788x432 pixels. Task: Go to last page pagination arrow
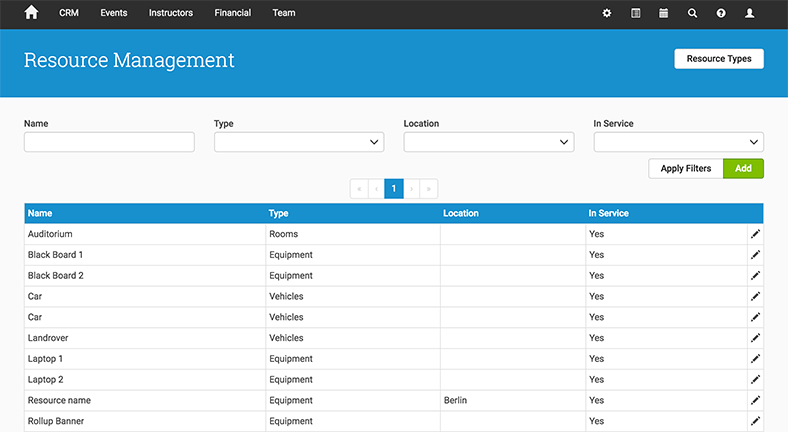429,189
